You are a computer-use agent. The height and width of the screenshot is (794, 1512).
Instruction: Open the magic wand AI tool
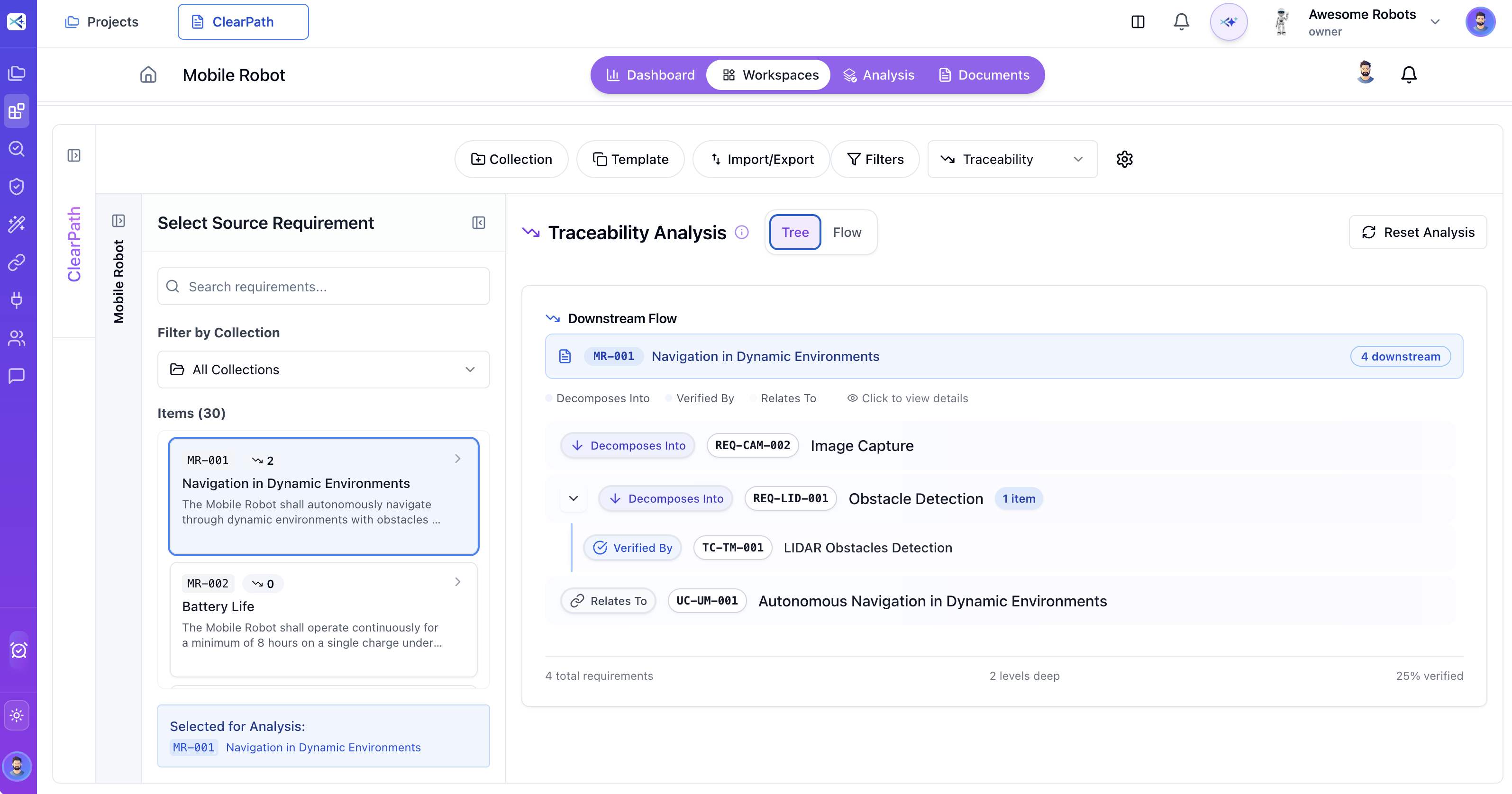17,224
